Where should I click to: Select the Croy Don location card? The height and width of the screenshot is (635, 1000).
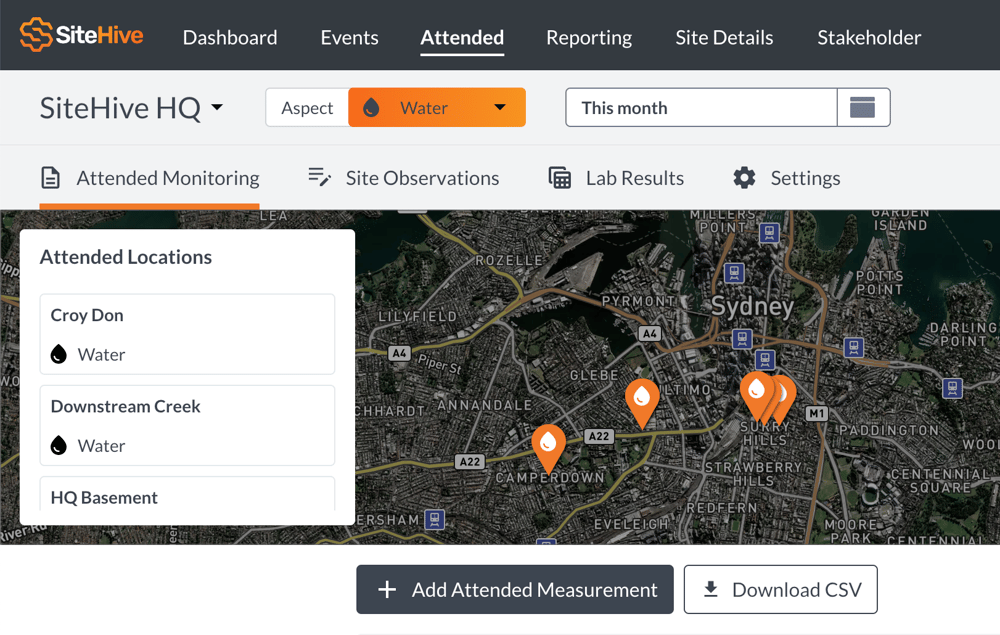coord(187,334)
